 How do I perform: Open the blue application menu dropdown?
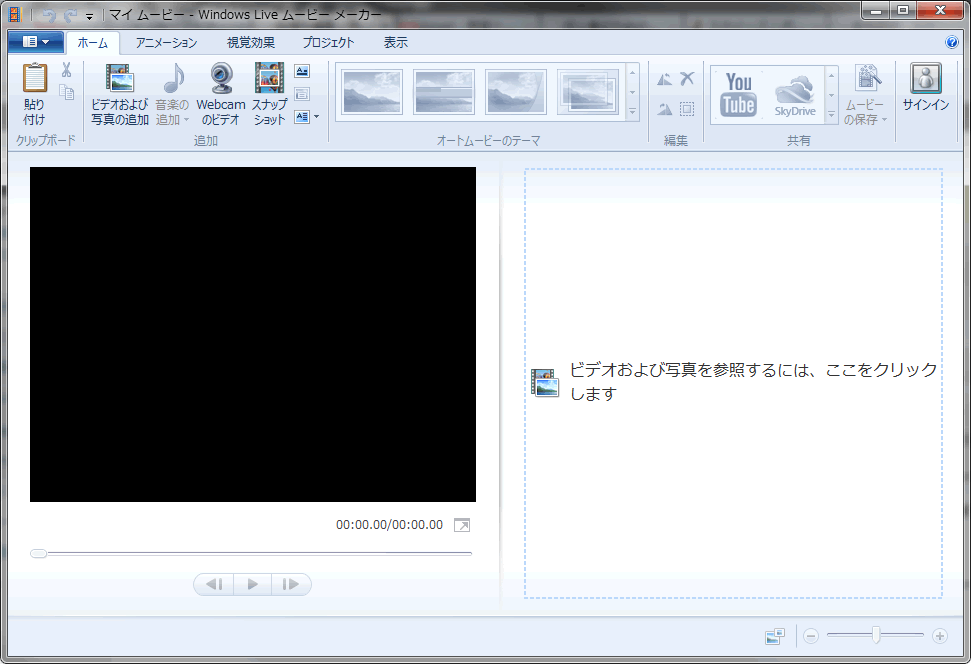click(36, 42)
